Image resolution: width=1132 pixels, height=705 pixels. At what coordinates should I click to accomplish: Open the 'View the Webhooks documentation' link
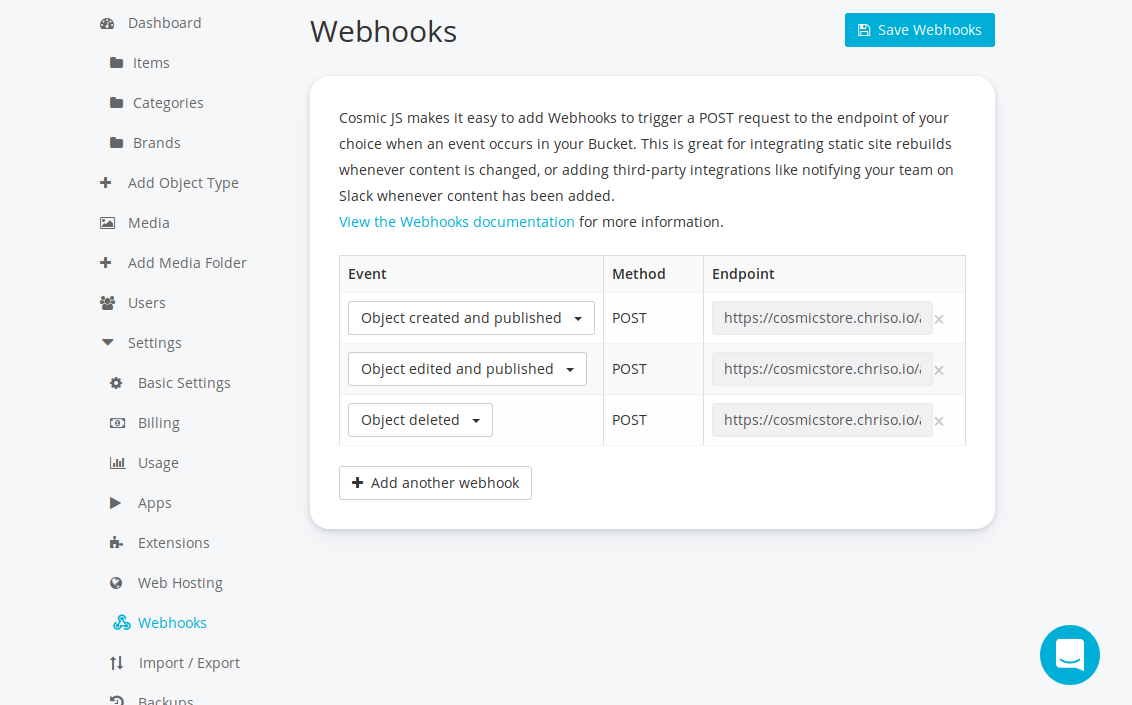(456, 222)
